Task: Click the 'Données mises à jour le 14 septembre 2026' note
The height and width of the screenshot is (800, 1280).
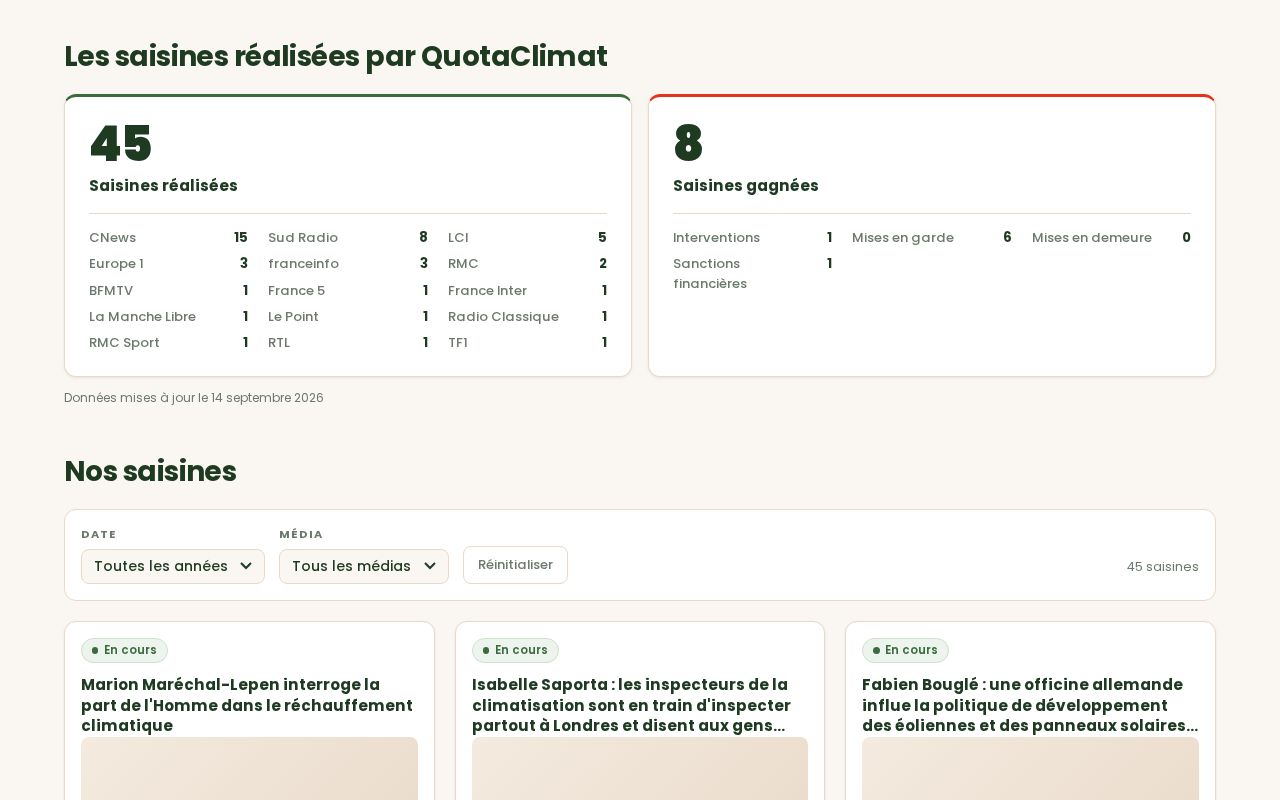Action: [194, 398]
